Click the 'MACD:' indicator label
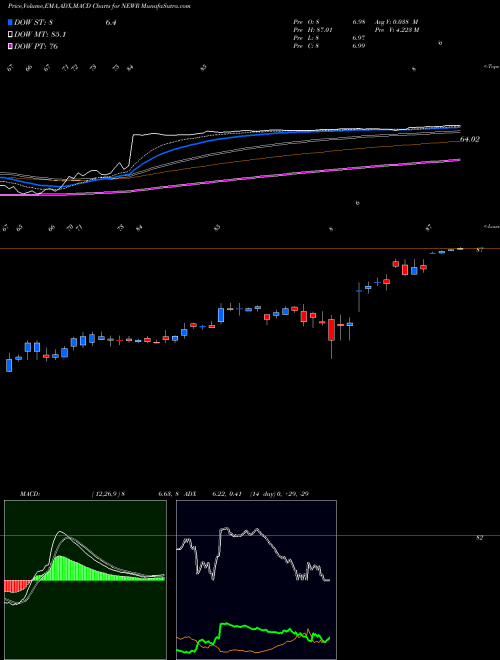500x660 pixels. pyautogui.click(x=29, y=494)
